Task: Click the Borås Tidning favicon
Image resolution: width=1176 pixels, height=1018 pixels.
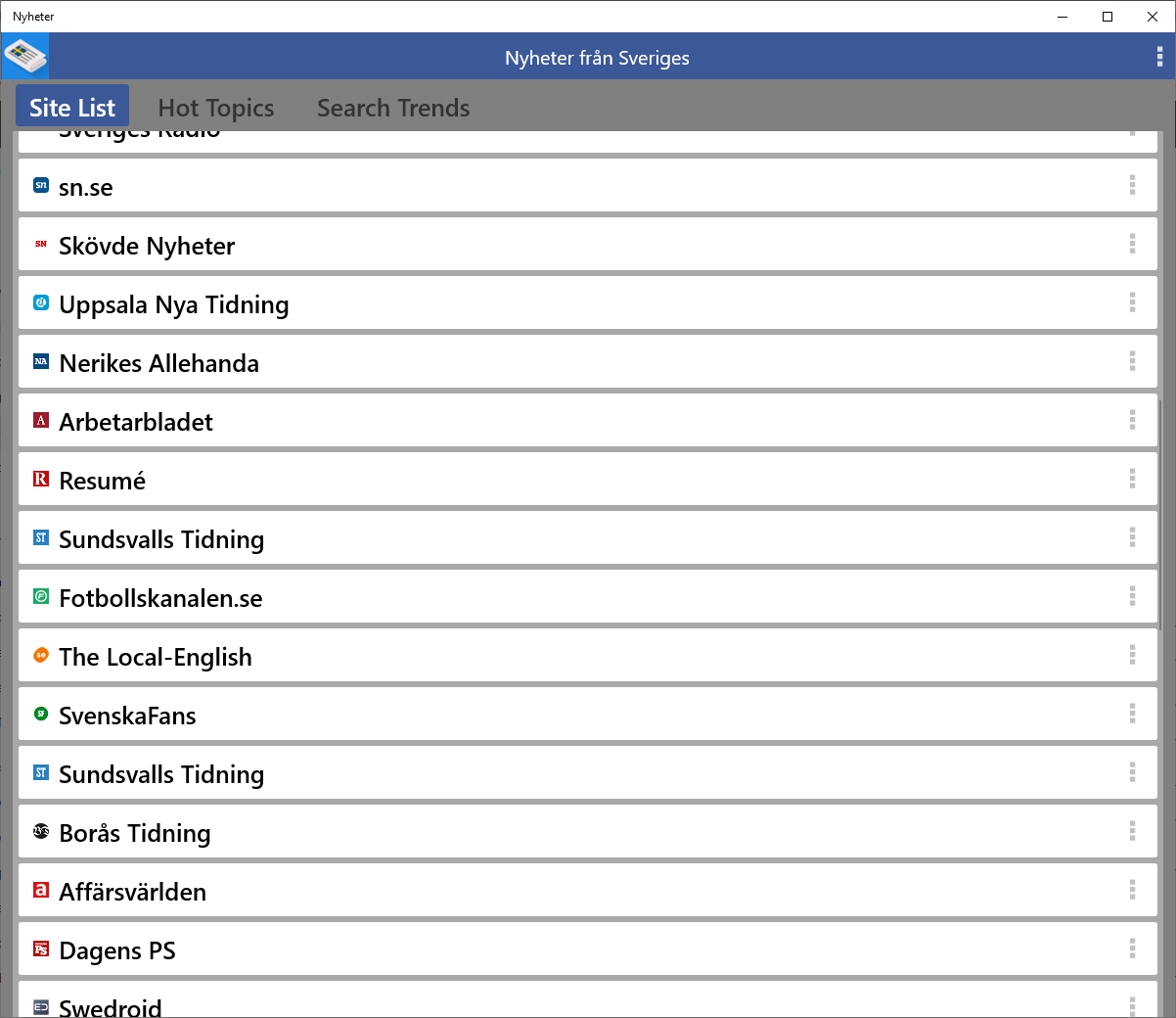Action: tap(41, 831)
